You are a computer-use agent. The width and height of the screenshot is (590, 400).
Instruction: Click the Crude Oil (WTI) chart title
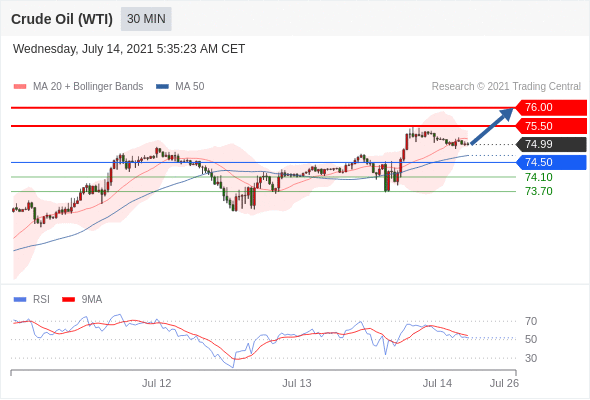(x=62, y=19)
